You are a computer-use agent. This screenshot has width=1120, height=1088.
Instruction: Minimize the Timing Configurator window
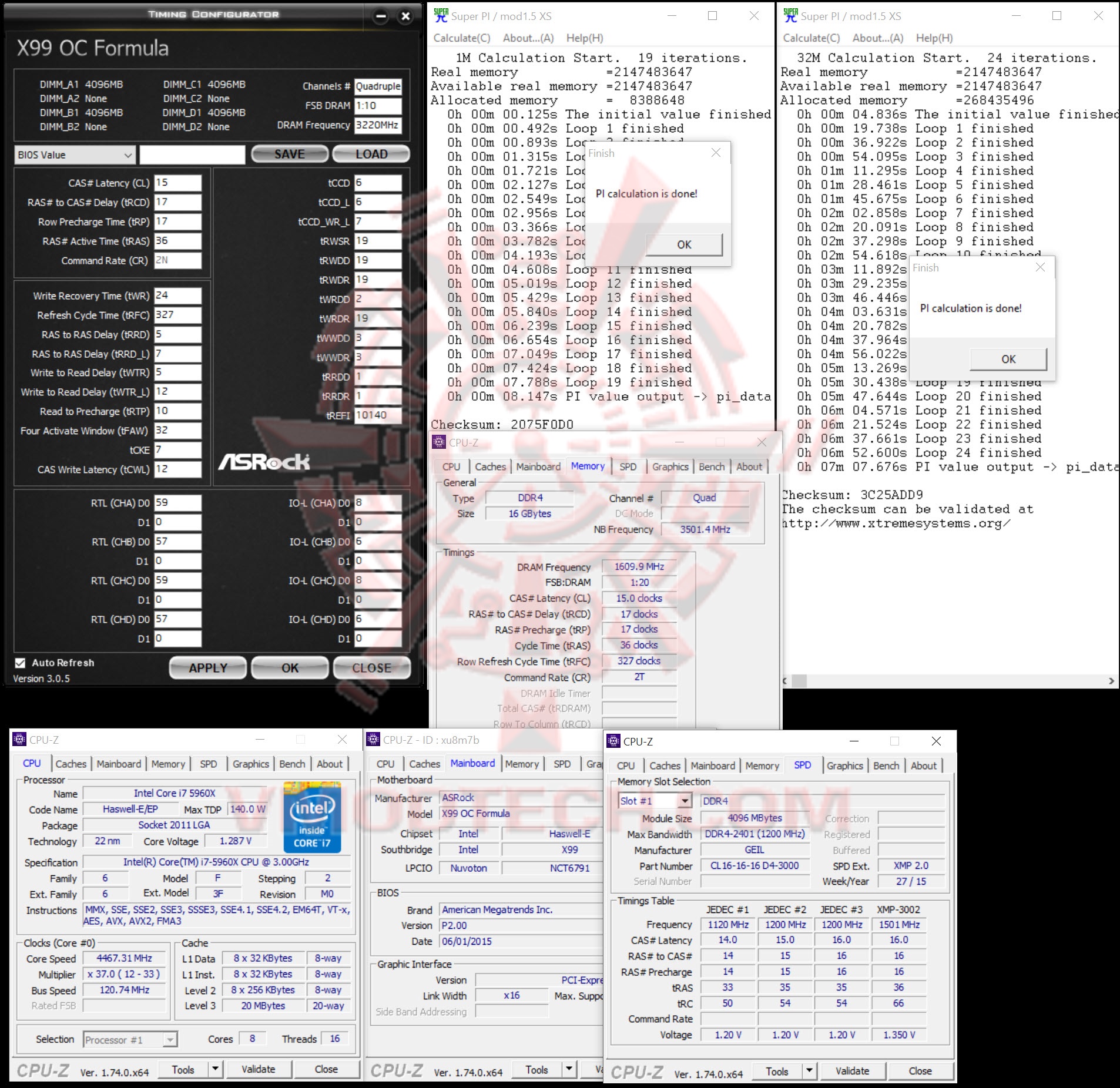tap(381, 16)
